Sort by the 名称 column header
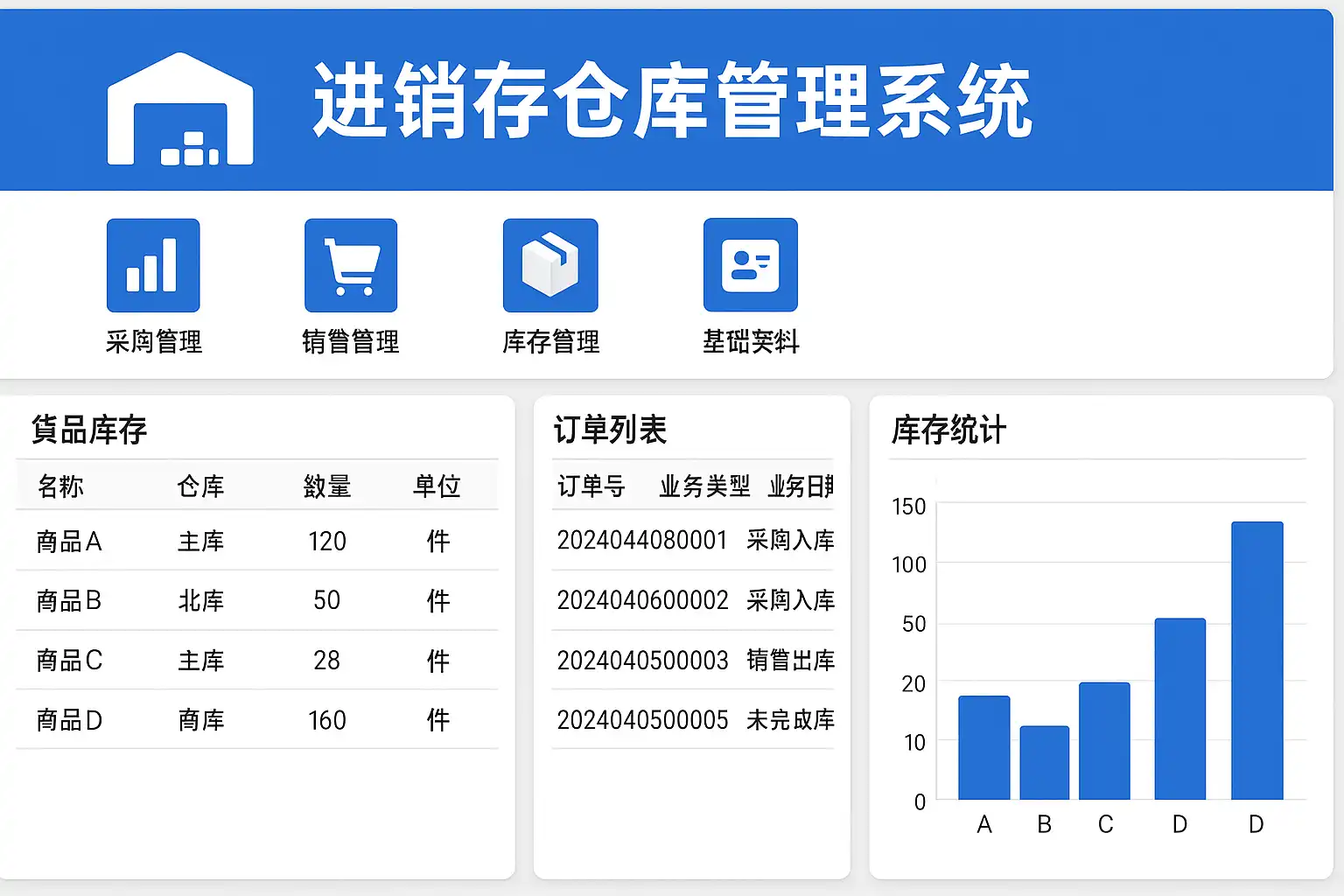 [60, 486]
